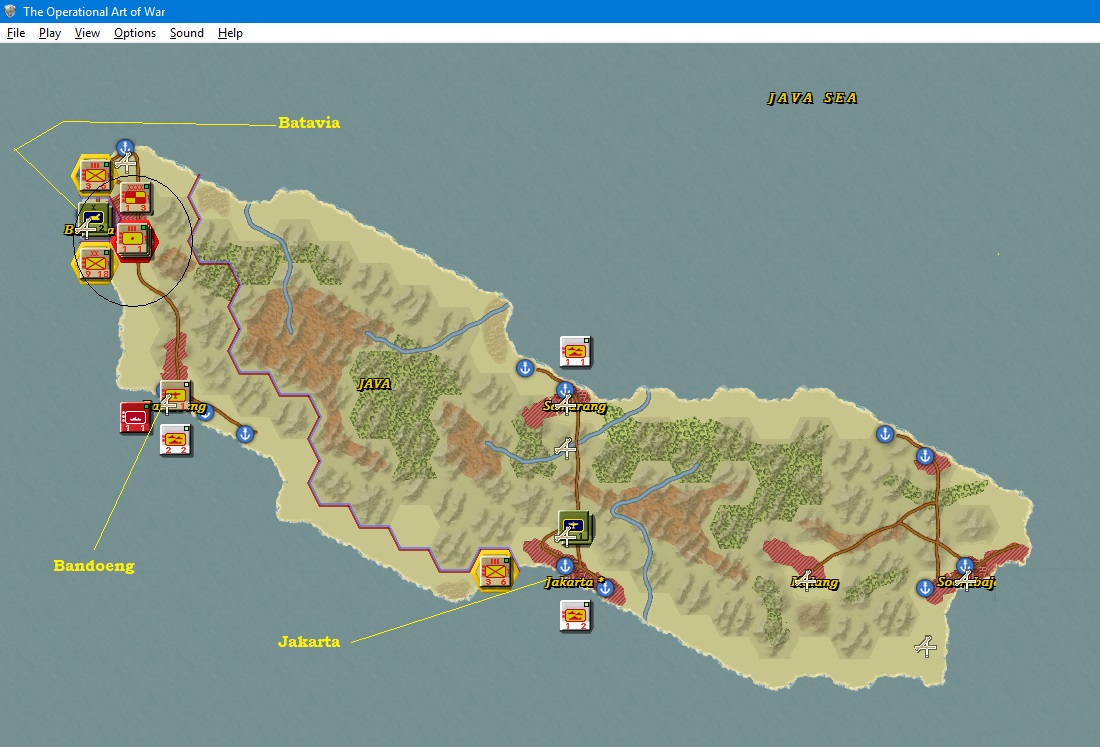Click the JAVA SEA map label
The height and width of the screenshot is (747, 1100).
pos(812,98)
